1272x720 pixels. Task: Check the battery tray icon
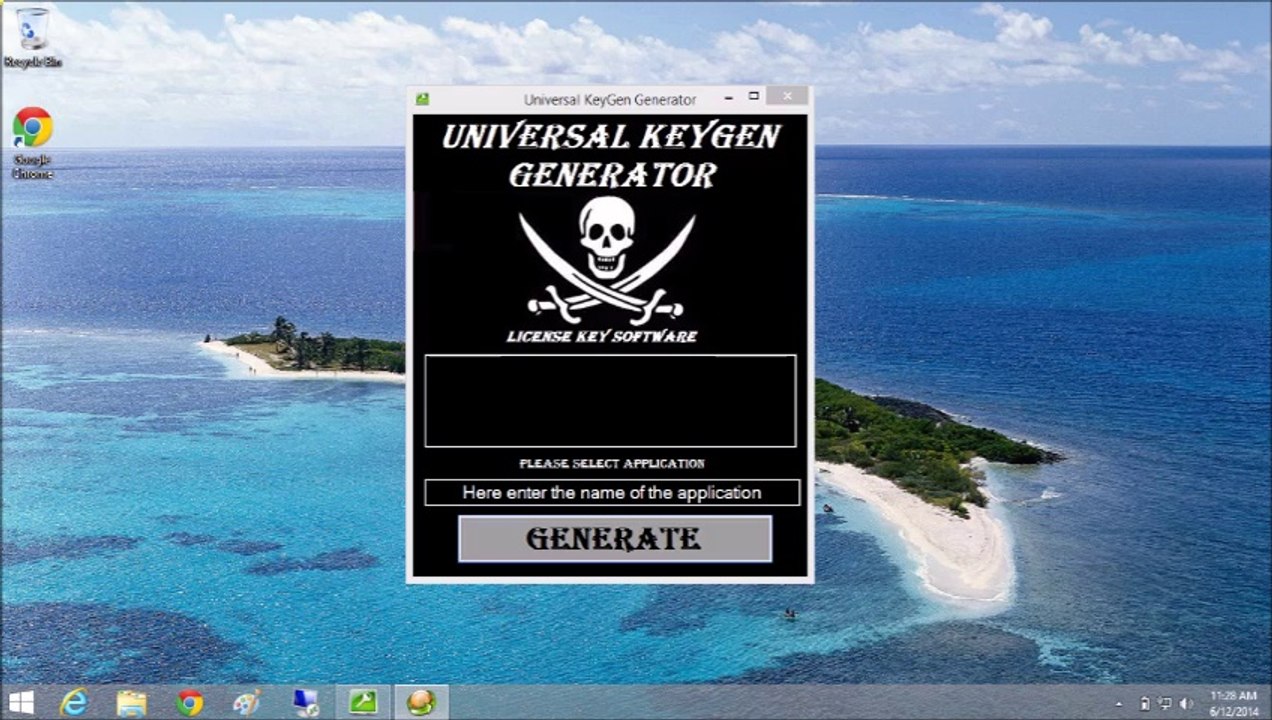click(x=1145, y=704)
